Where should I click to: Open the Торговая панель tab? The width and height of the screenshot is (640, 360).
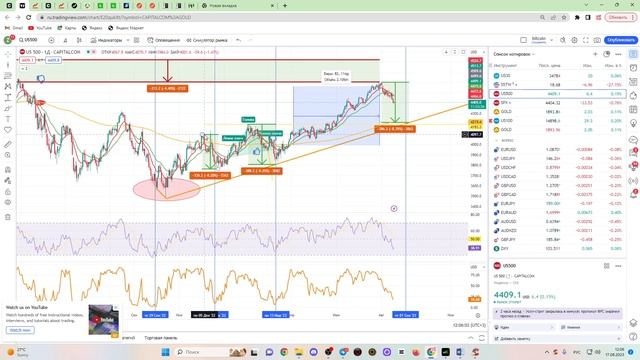(x=161, y=338)
